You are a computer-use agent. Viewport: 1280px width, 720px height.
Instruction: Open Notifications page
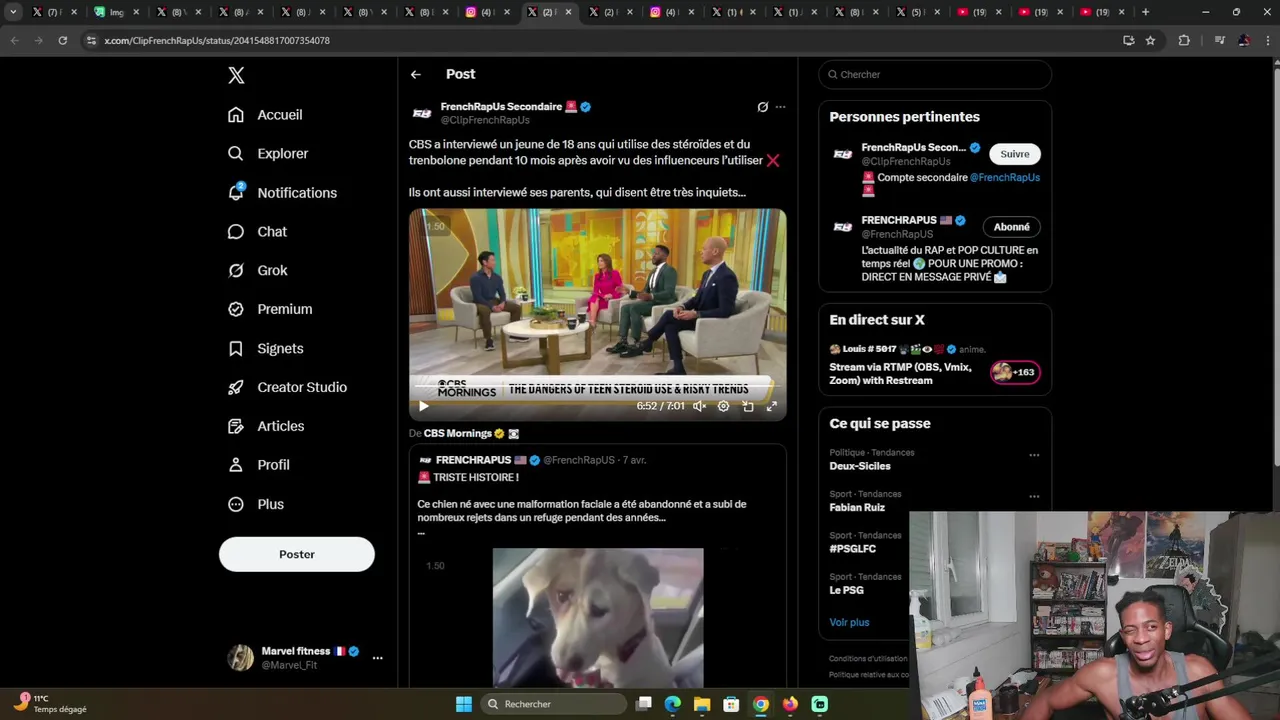click(x=282, y=193)
